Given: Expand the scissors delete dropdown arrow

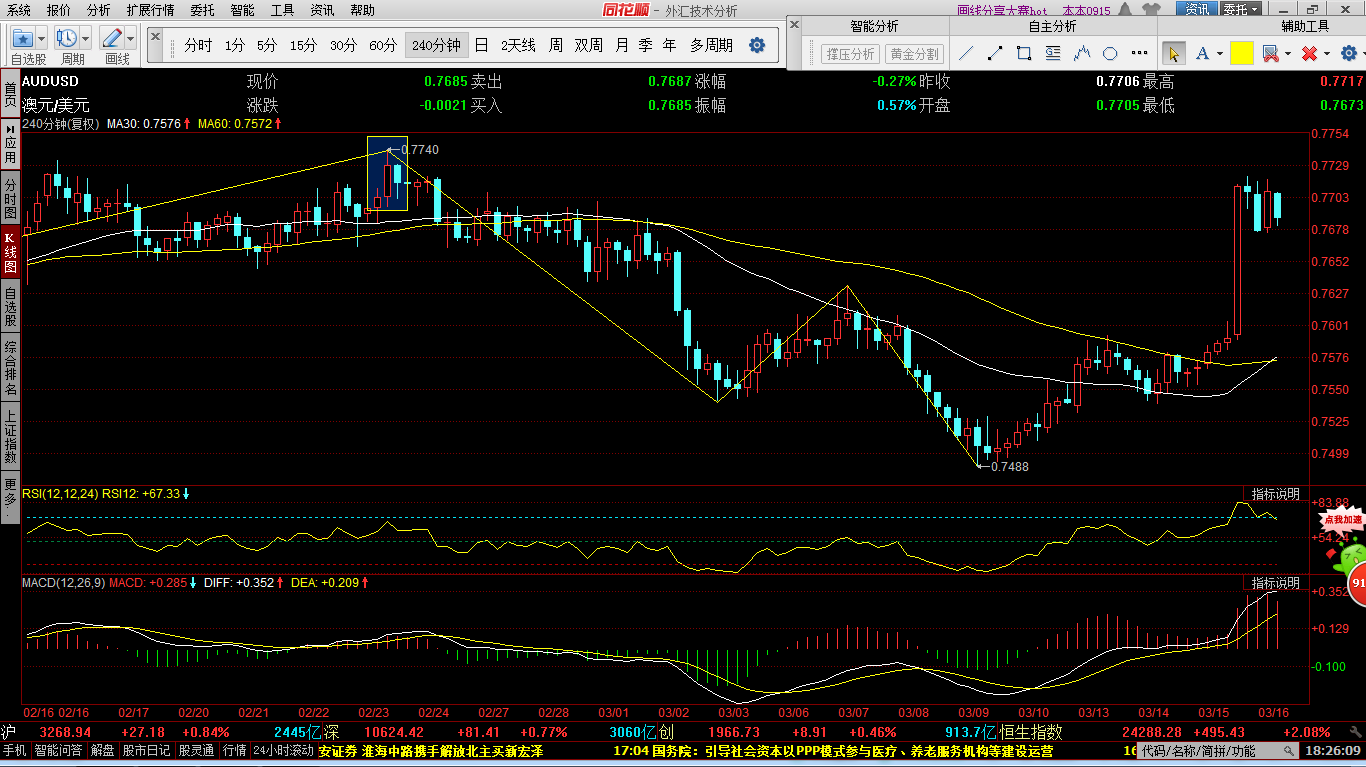Looking at the screenshot, I should 1288,53.
